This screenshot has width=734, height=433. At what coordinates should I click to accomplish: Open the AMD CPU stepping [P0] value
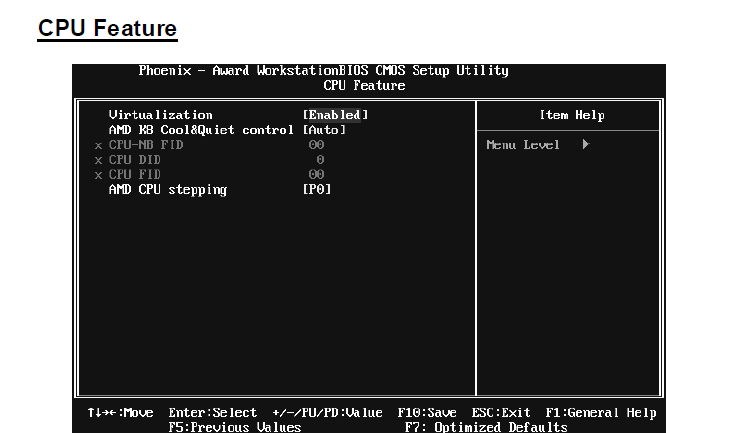pos(317,190)
